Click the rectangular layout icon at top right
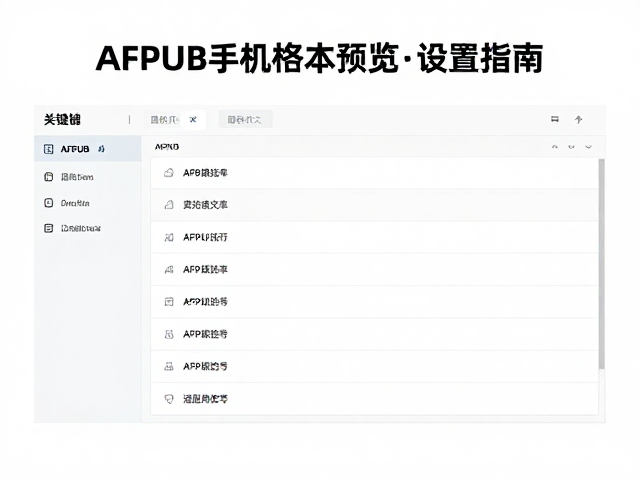This screenshot has width=640, height=480. [x=555, y=119]
